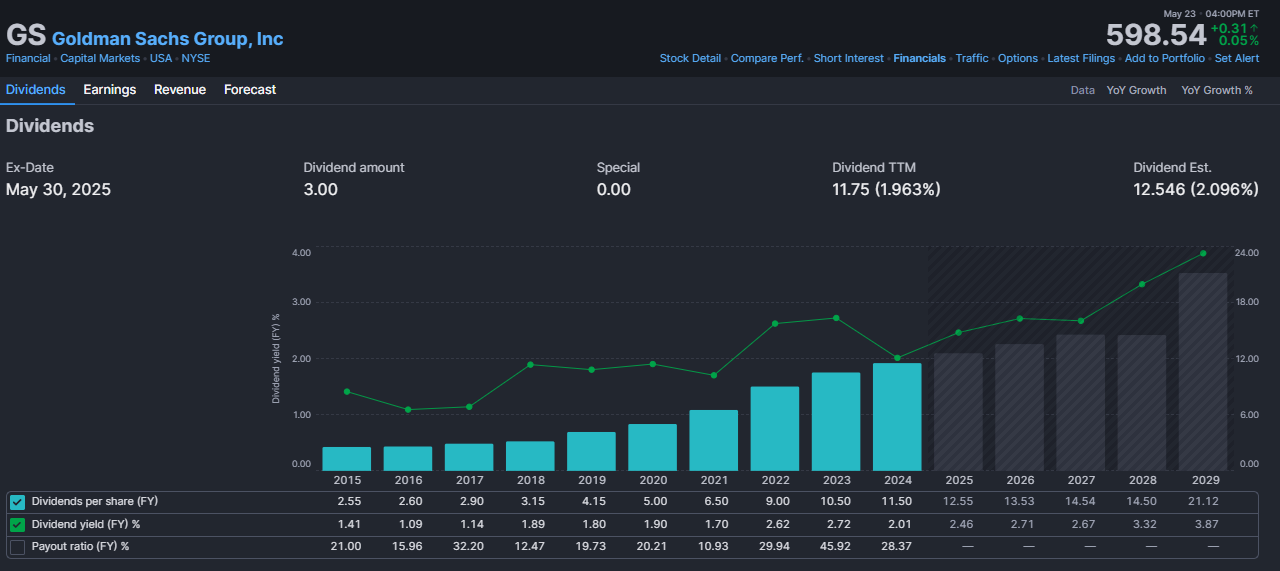Open the Short Interest link
Image resolution: width=1280 pixels, height=571 pixels.
click(x=849, y=58)
